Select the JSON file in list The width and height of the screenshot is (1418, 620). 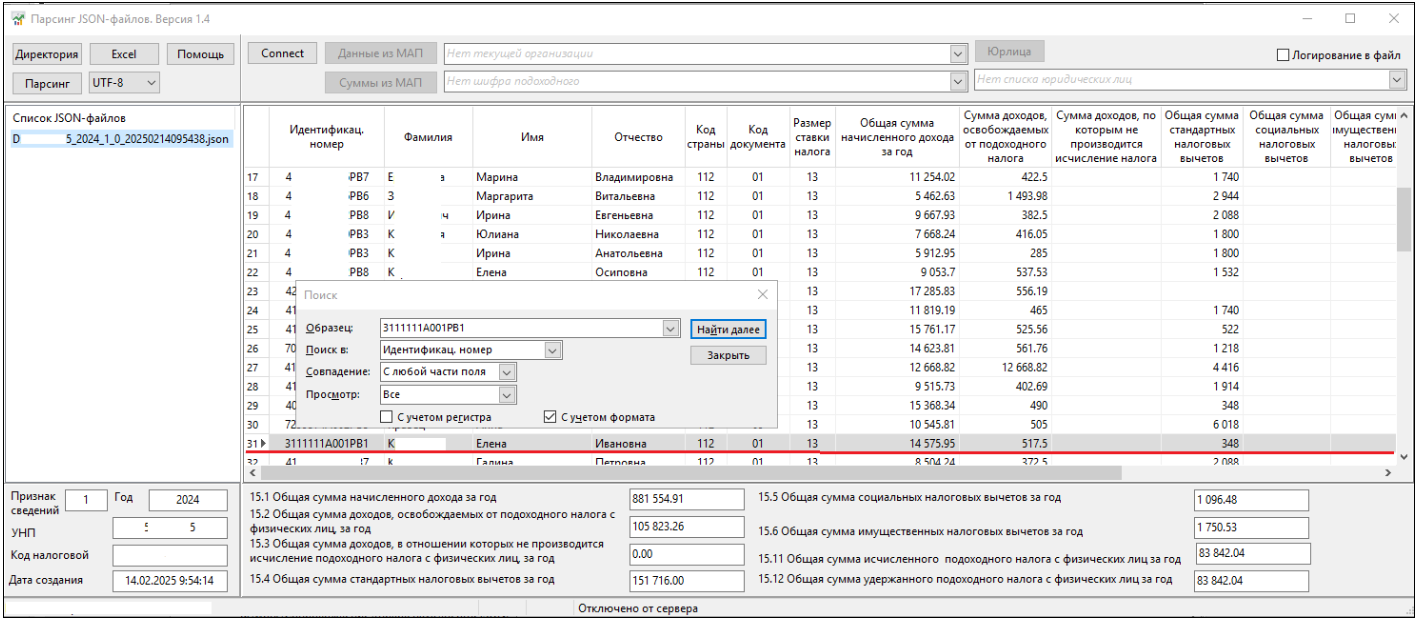pyautogui.click(x=120, y=139)
